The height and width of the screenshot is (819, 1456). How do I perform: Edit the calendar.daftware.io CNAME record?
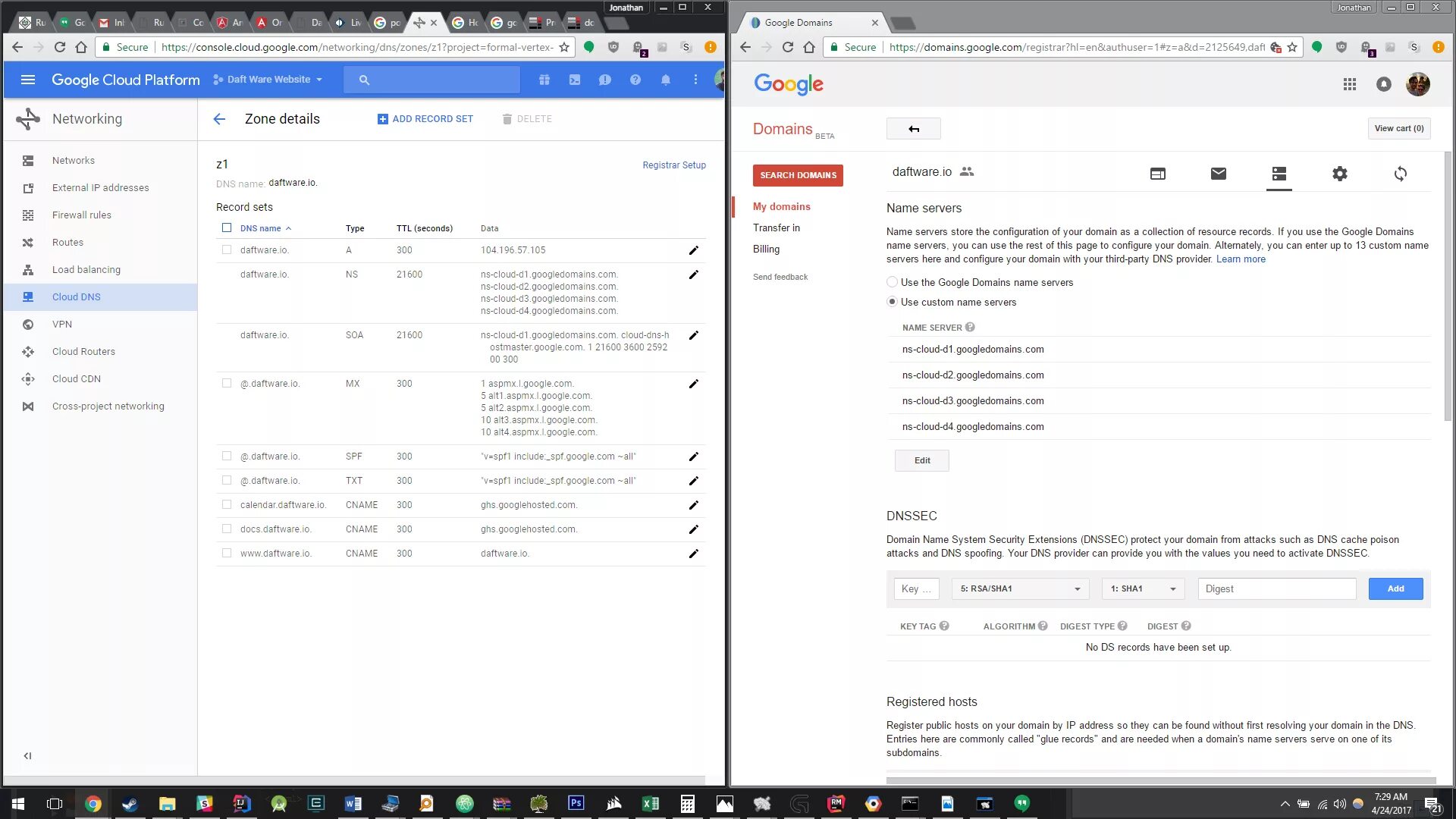(693, 505)
